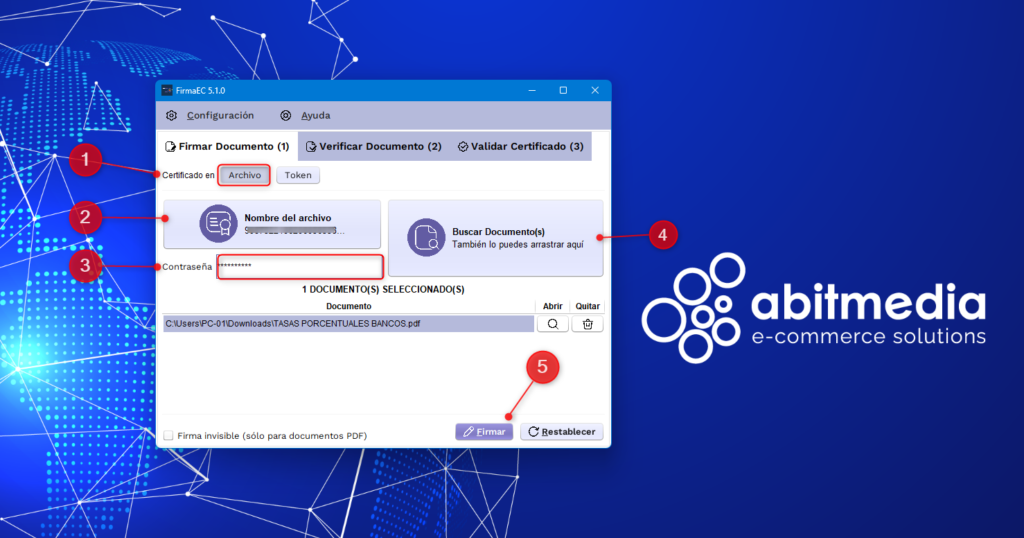Select Archivo certificate option
Image resolution: width=1024 pixels, height=538 pixels.
pyautogui.click(x=244, y=175)
